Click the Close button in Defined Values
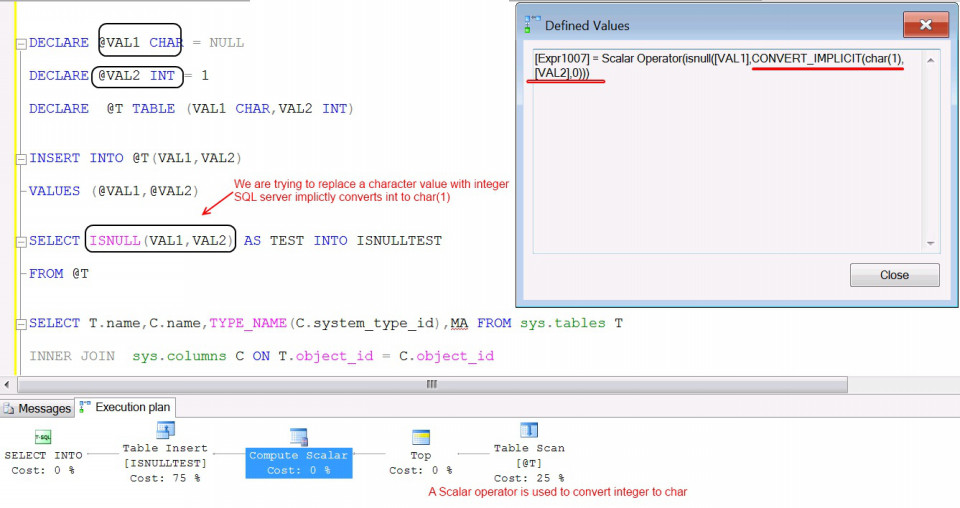This screenshot has height=508, width=960. (894, 275)
